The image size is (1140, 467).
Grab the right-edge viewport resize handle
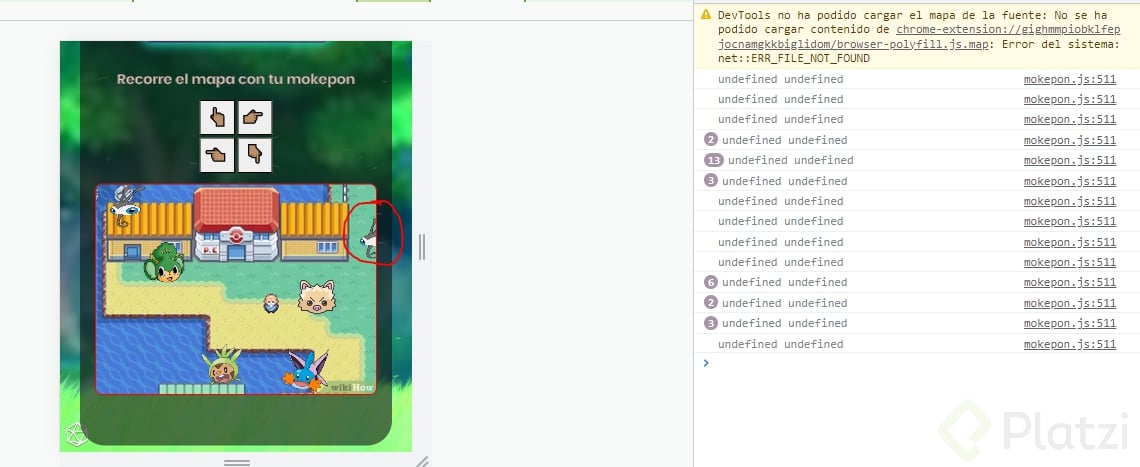(422, 247)
